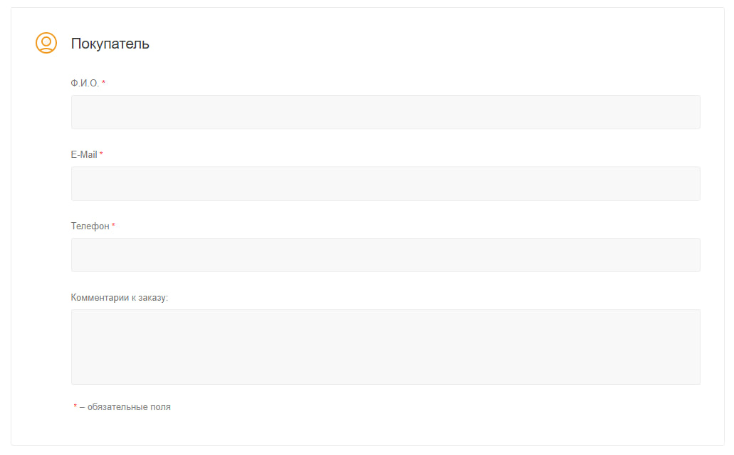This screenshot has height=455, width=734.
Task: Focus the order comments text area
Action: tap(385, 346)
